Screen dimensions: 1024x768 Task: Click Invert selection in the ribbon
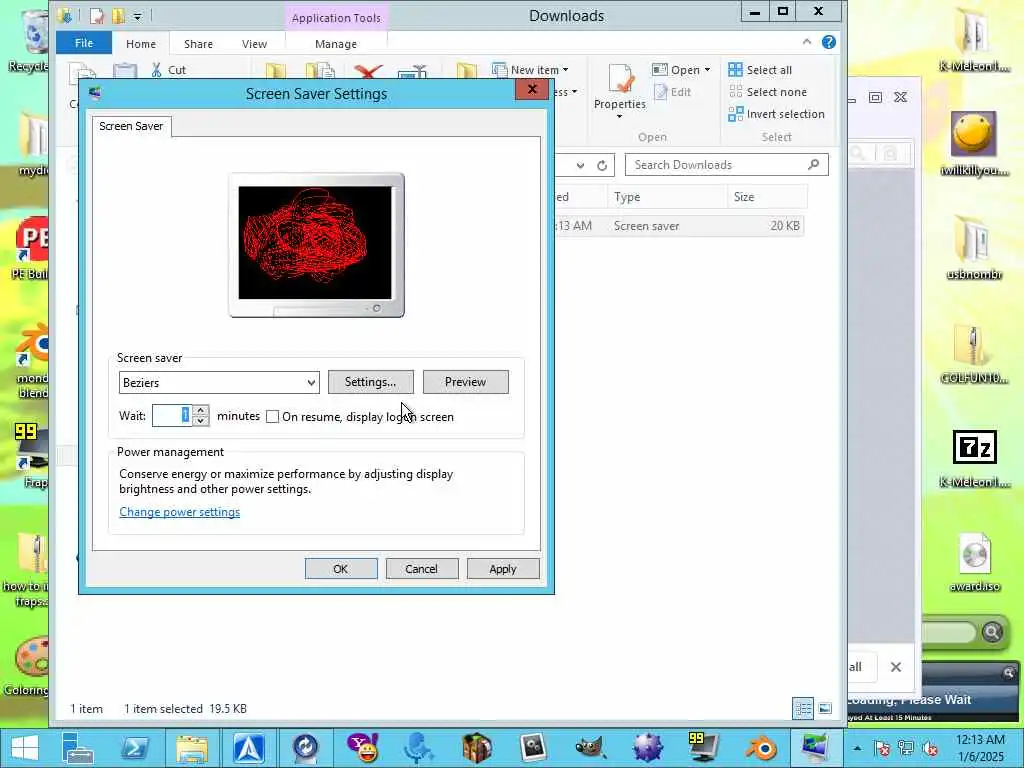(777, 114)
